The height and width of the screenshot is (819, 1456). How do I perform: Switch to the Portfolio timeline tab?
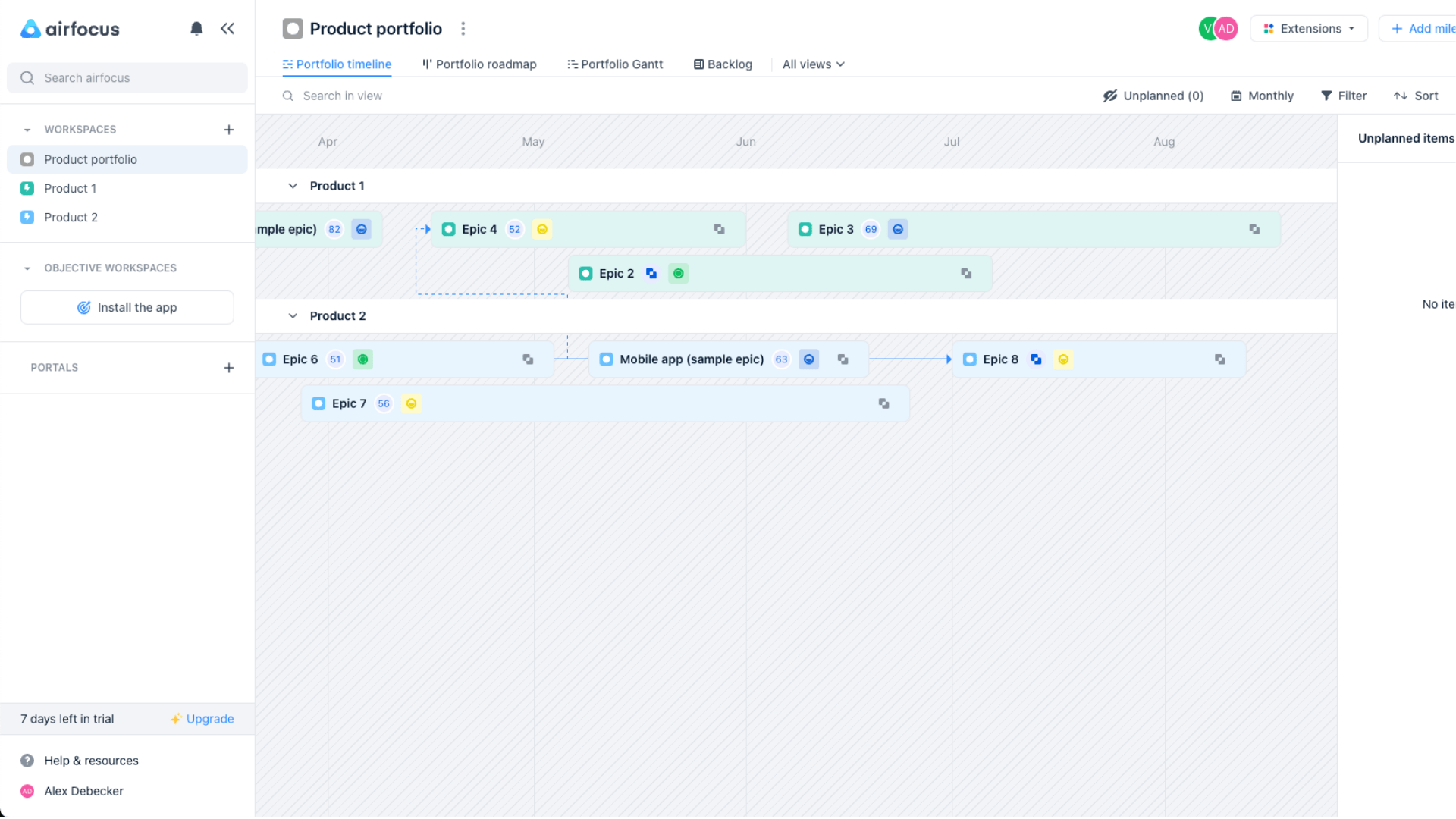337,64
